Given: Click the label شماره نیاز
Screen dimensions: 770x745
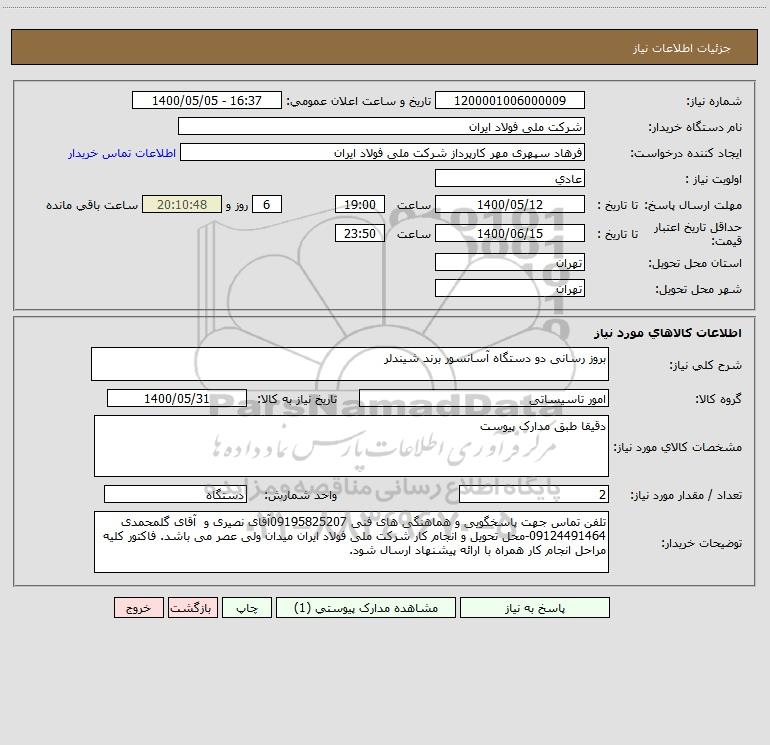Looking at the screenshot, I should (714, 101).
